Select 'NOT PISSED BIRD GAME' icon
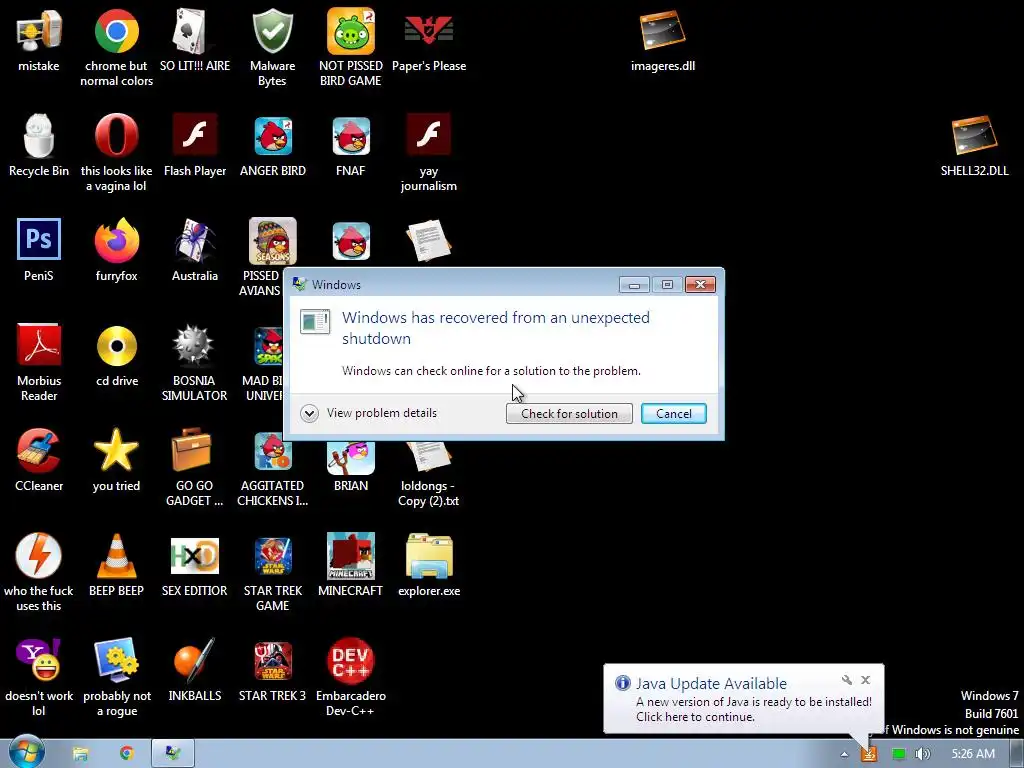 click(x=351, y=31)
